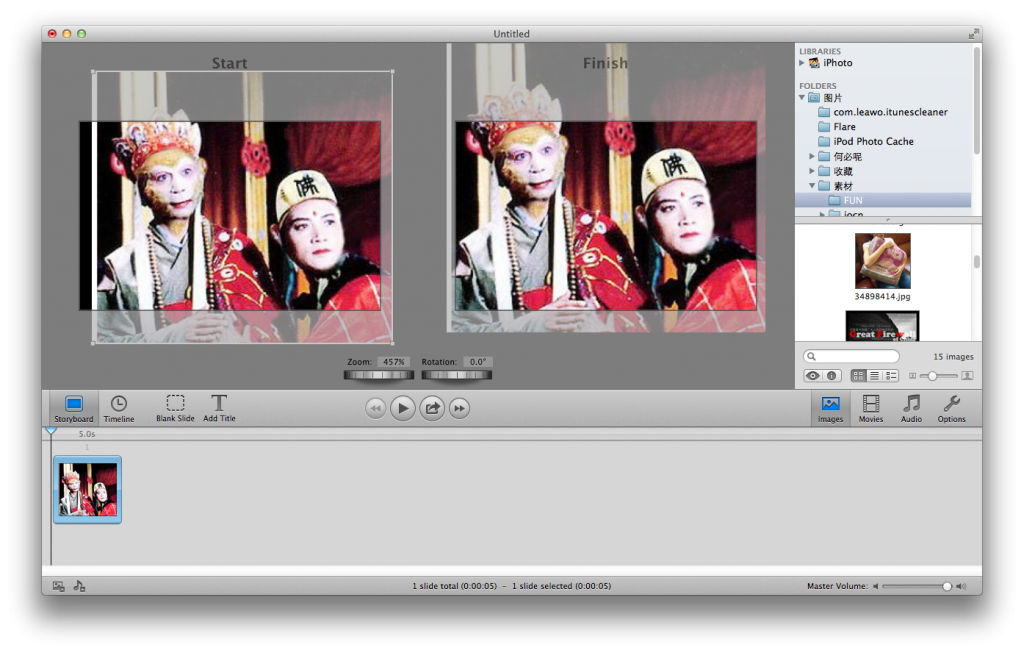Viewport: 1024px width, 652px height.
Task: Click the Rotation value field
Action: click(x=477, y=361)
